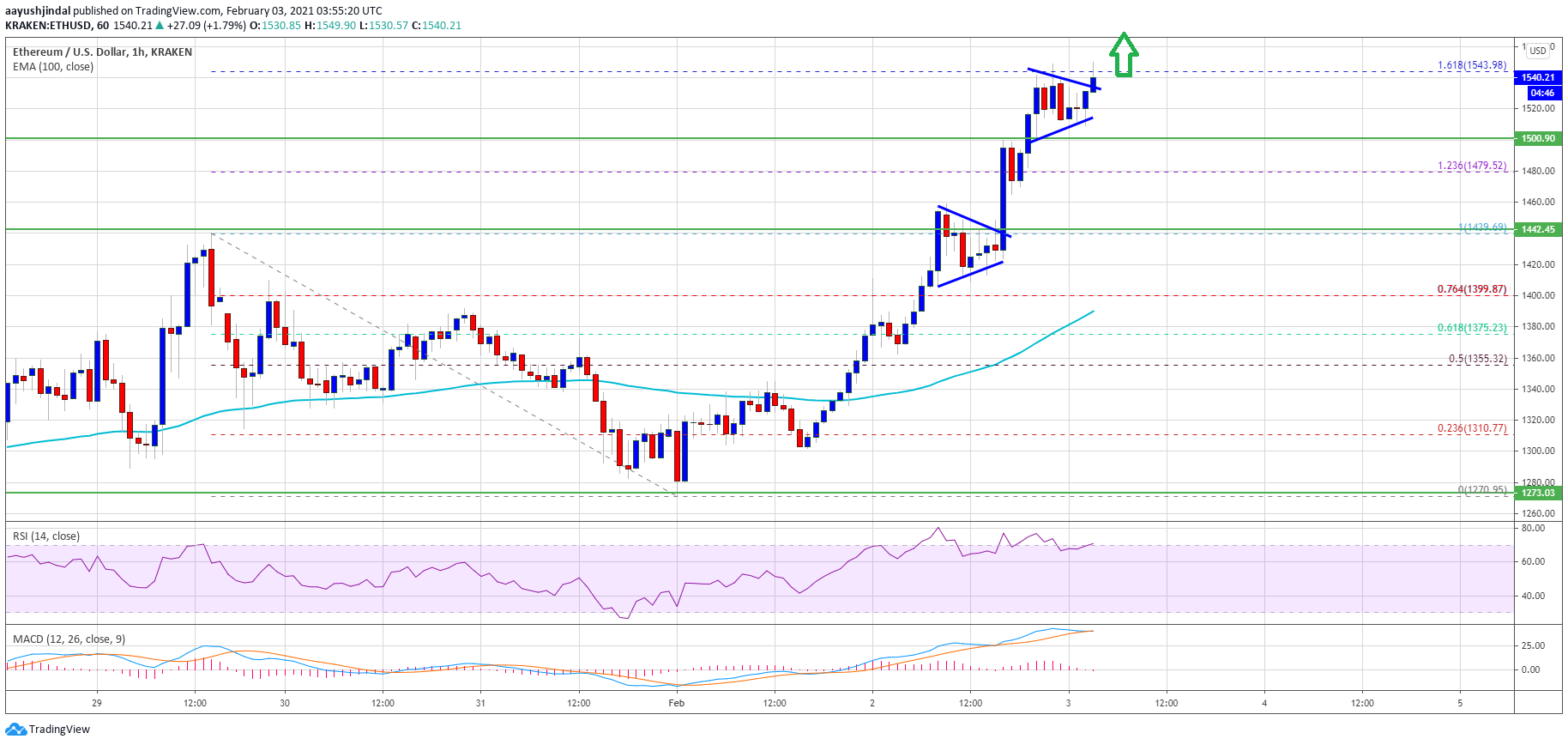Click the 1.618(1543.98) Fibonacci level label

(1471, 65)
